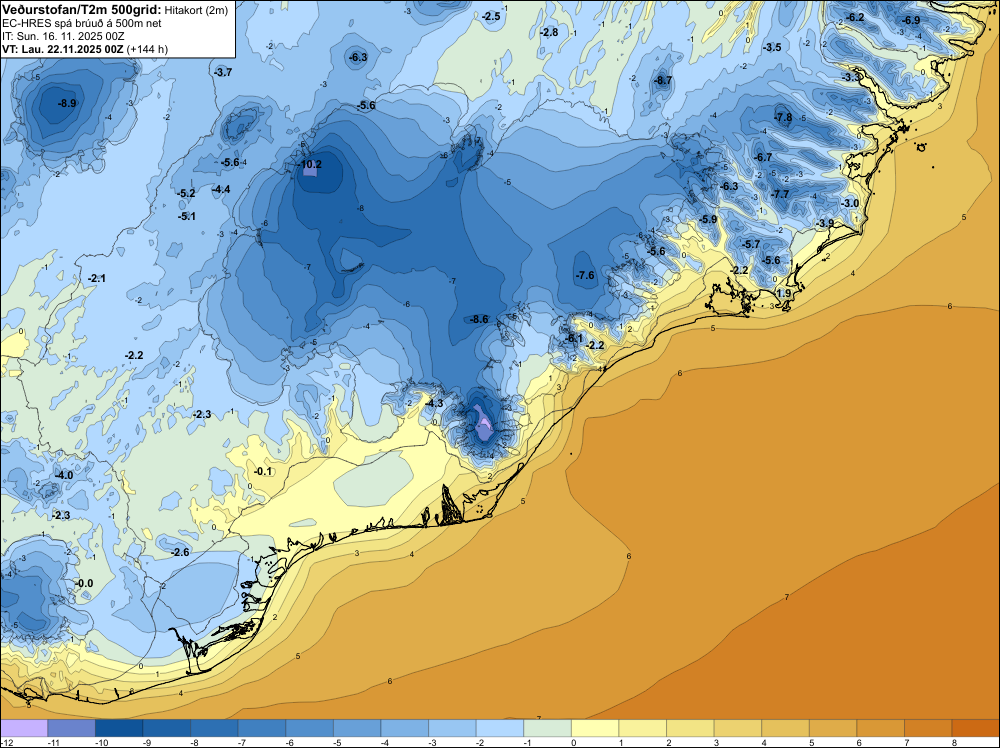Choose the dark orange legend swatch at 8
Viewport: 1000px width, 748px height.
point(976,728)
